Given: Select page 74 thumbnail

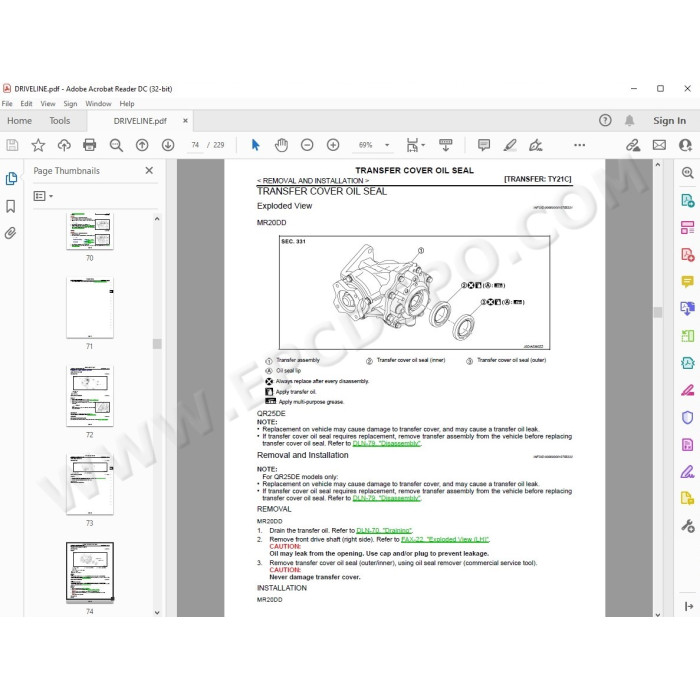Looking at the screenshot, I should pyautogui.click(x=90, y=572).
